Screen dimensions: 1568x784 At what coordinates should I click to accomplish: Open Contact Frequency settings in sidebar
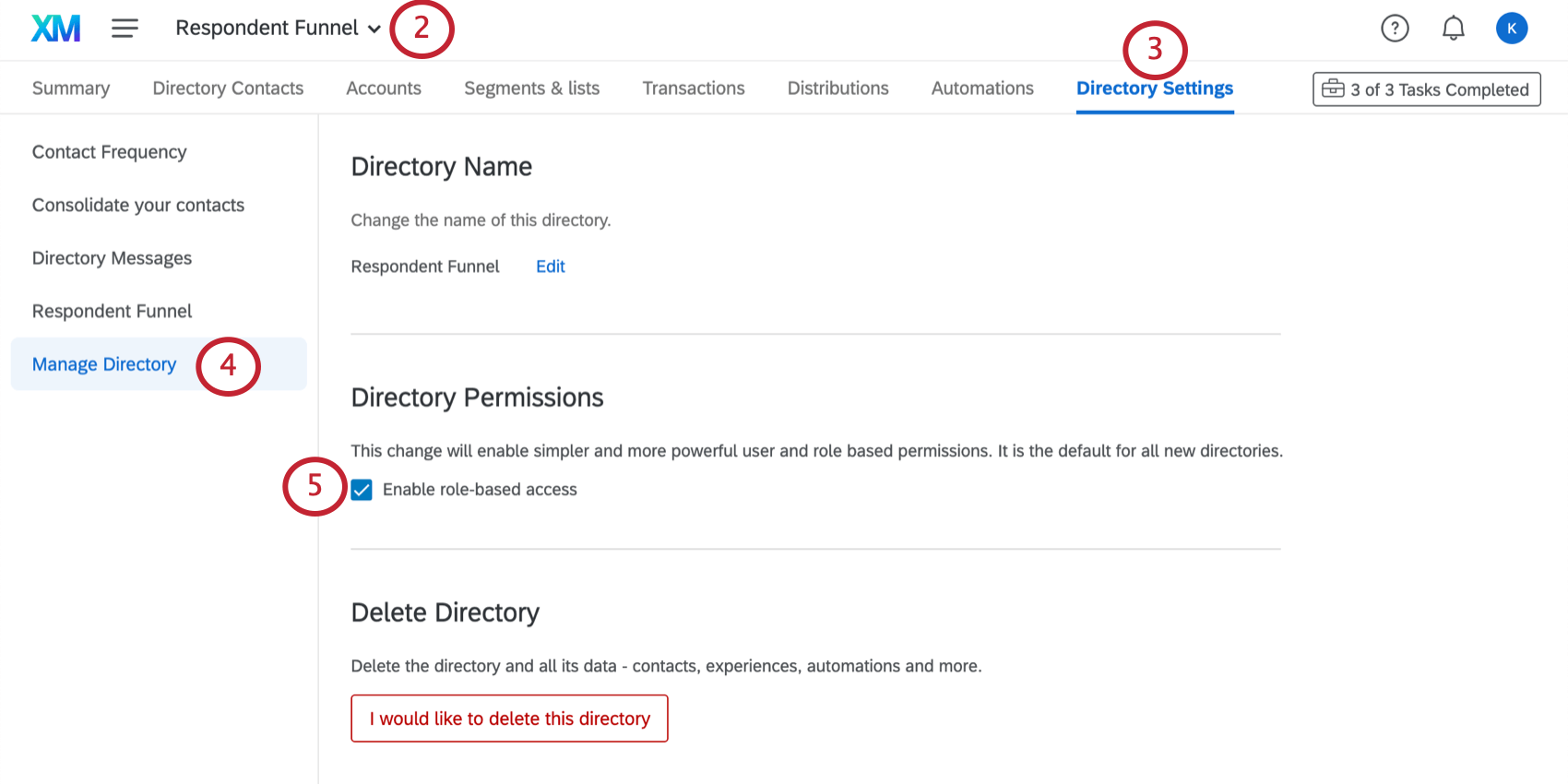click(x=109, y=151)
